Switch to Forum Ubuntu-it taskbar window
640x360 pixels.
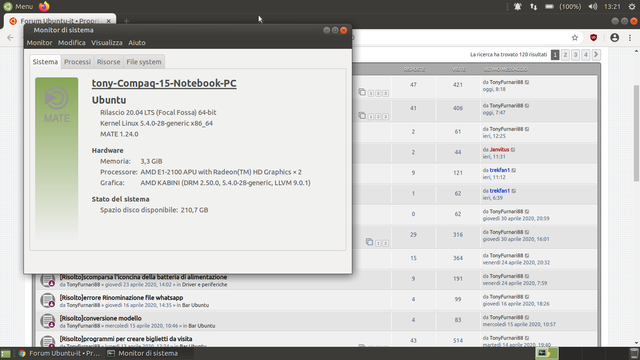coord(59,353)
